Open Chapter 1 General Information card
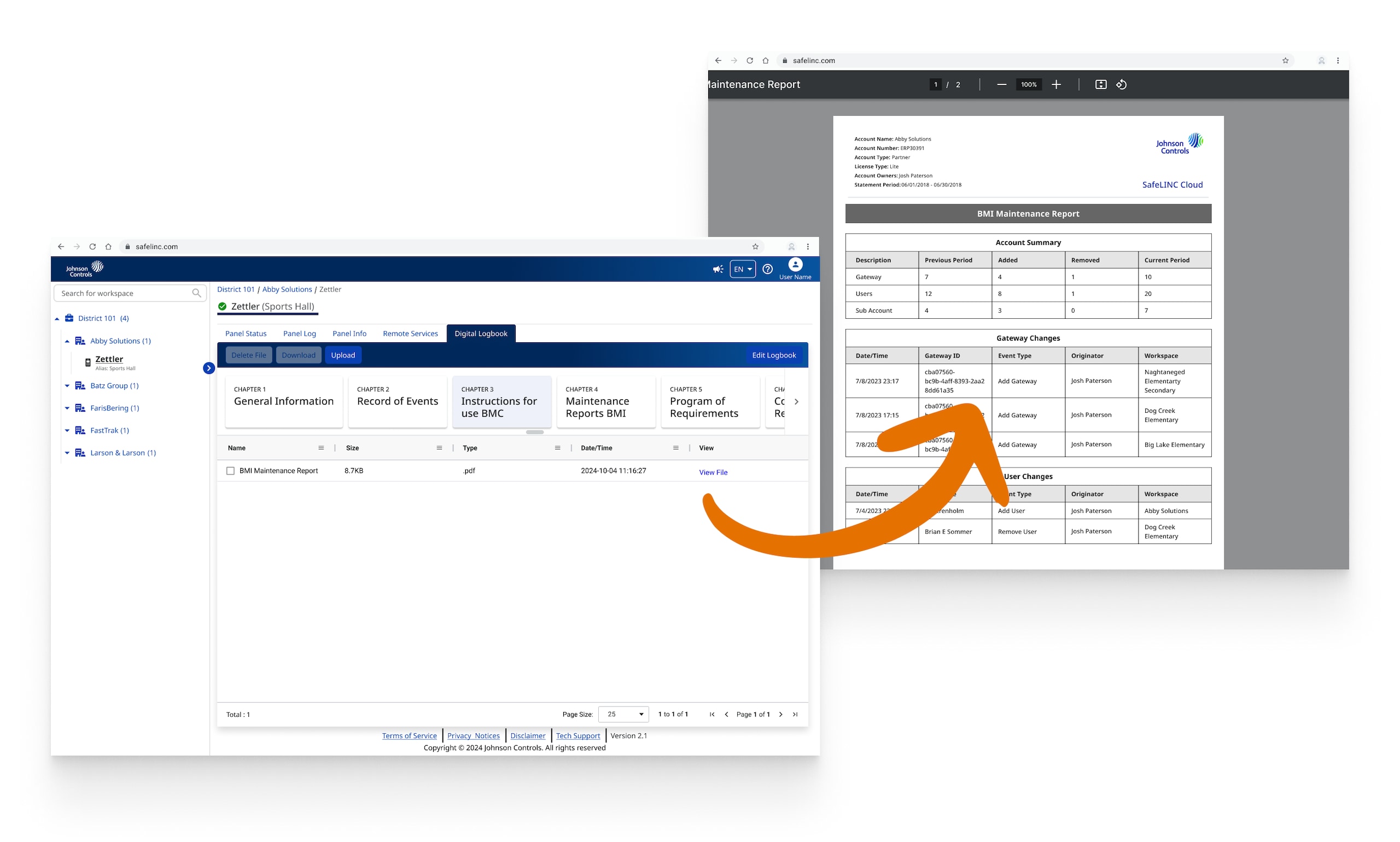1400x842 pixels. point(284,402)
